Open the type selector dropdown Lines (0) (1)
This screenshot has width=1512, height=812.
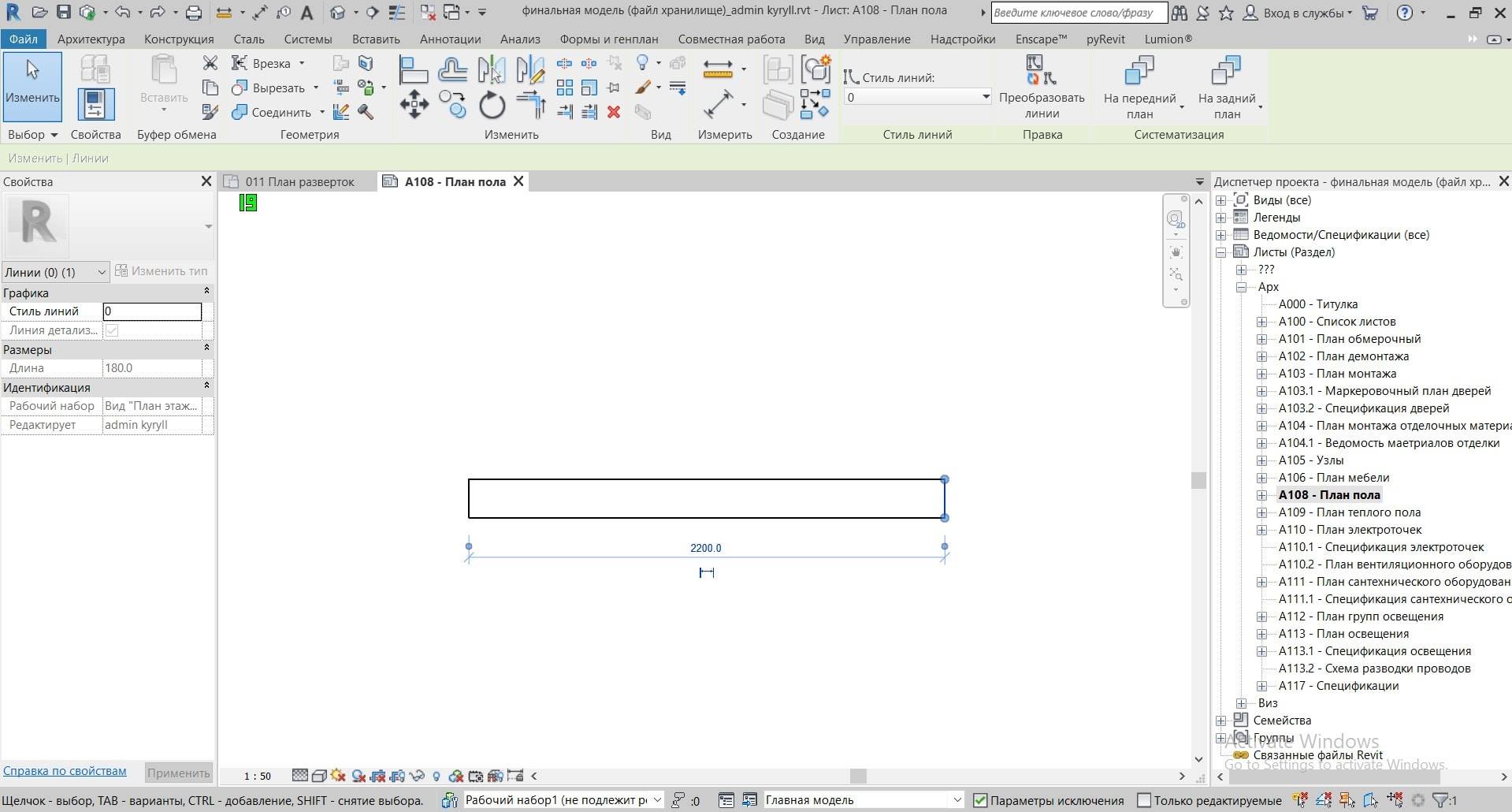(x=55, y=272)
